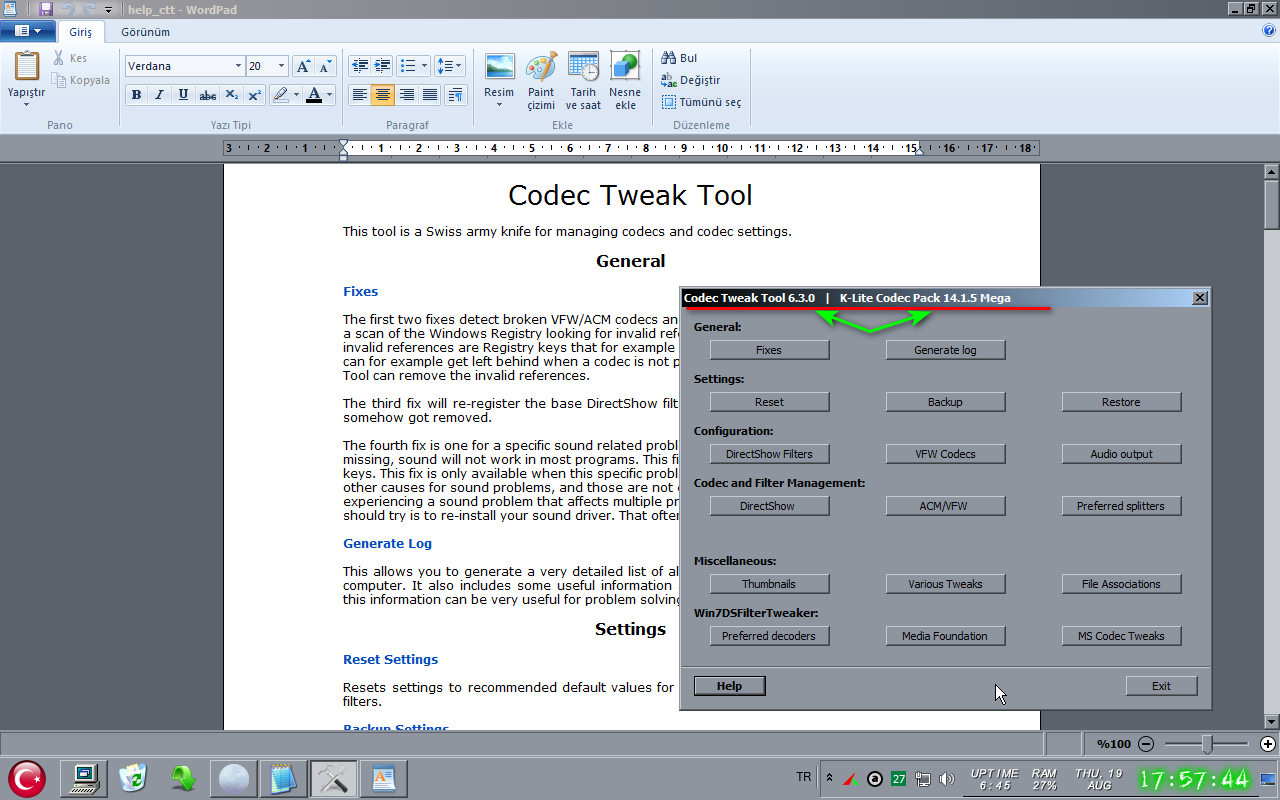Open the font size 20 dropdown

click(281, 66)
